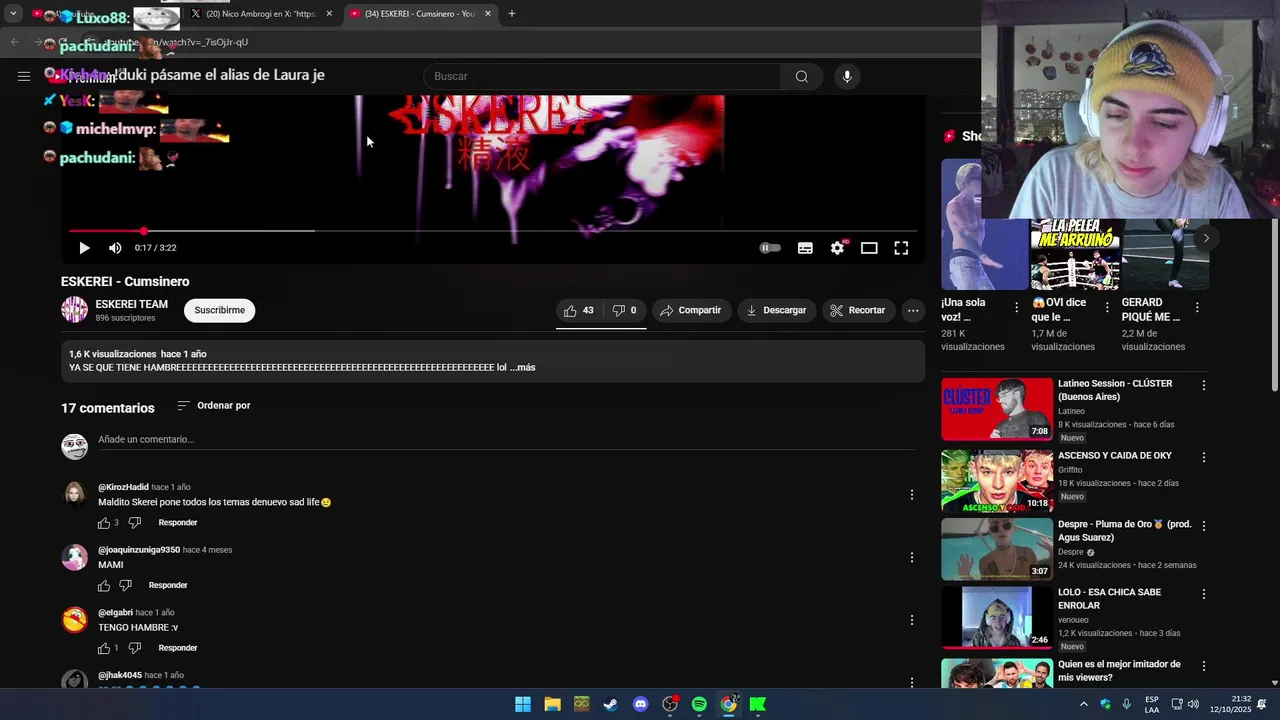Open ESKEREI TEAM channel avatar
This screenshot has width=1280, height=720.
click(x=75, y=310)
